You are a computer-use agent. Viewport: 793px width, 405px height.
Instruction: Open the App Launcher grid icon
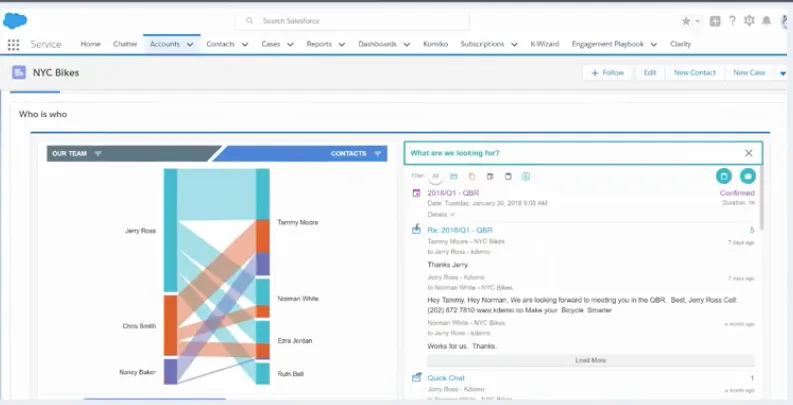tap(14, 44)
